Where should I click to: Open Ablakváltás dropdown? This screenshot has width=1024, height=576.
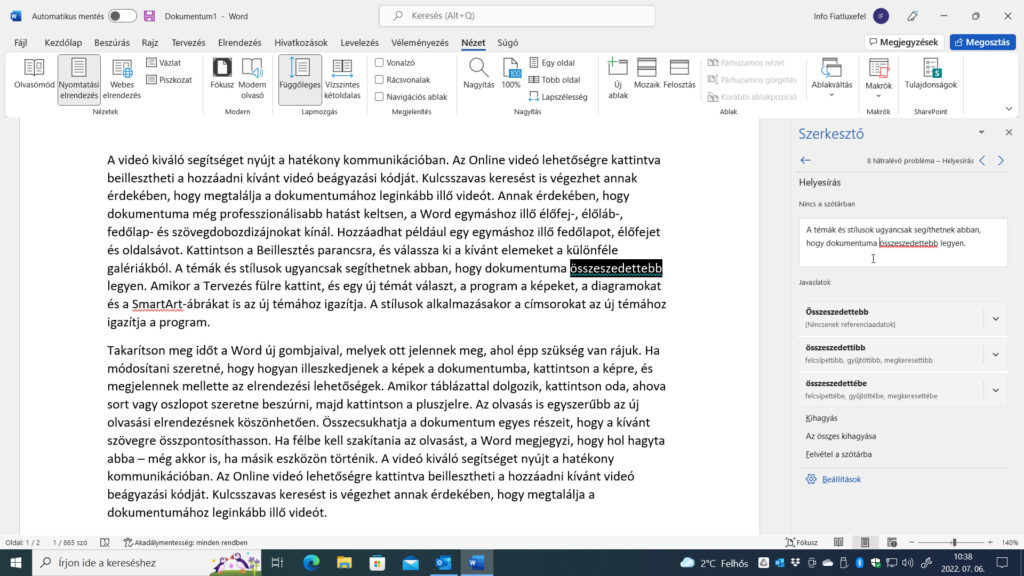[x=831, y=78]
